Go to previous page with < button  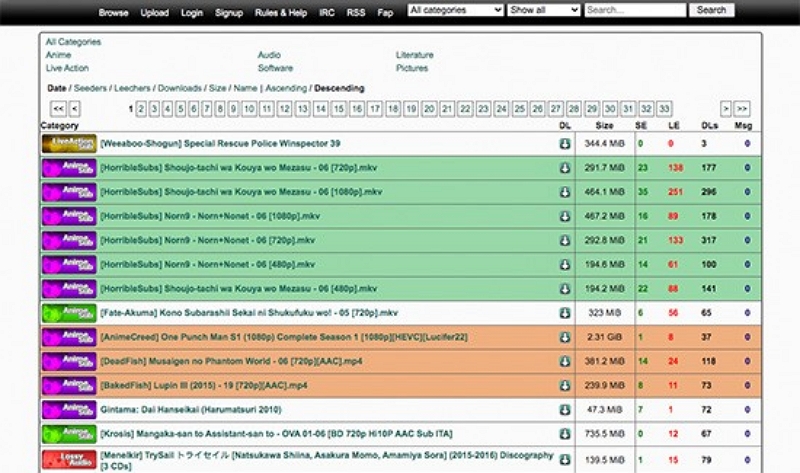coord(74,109)
